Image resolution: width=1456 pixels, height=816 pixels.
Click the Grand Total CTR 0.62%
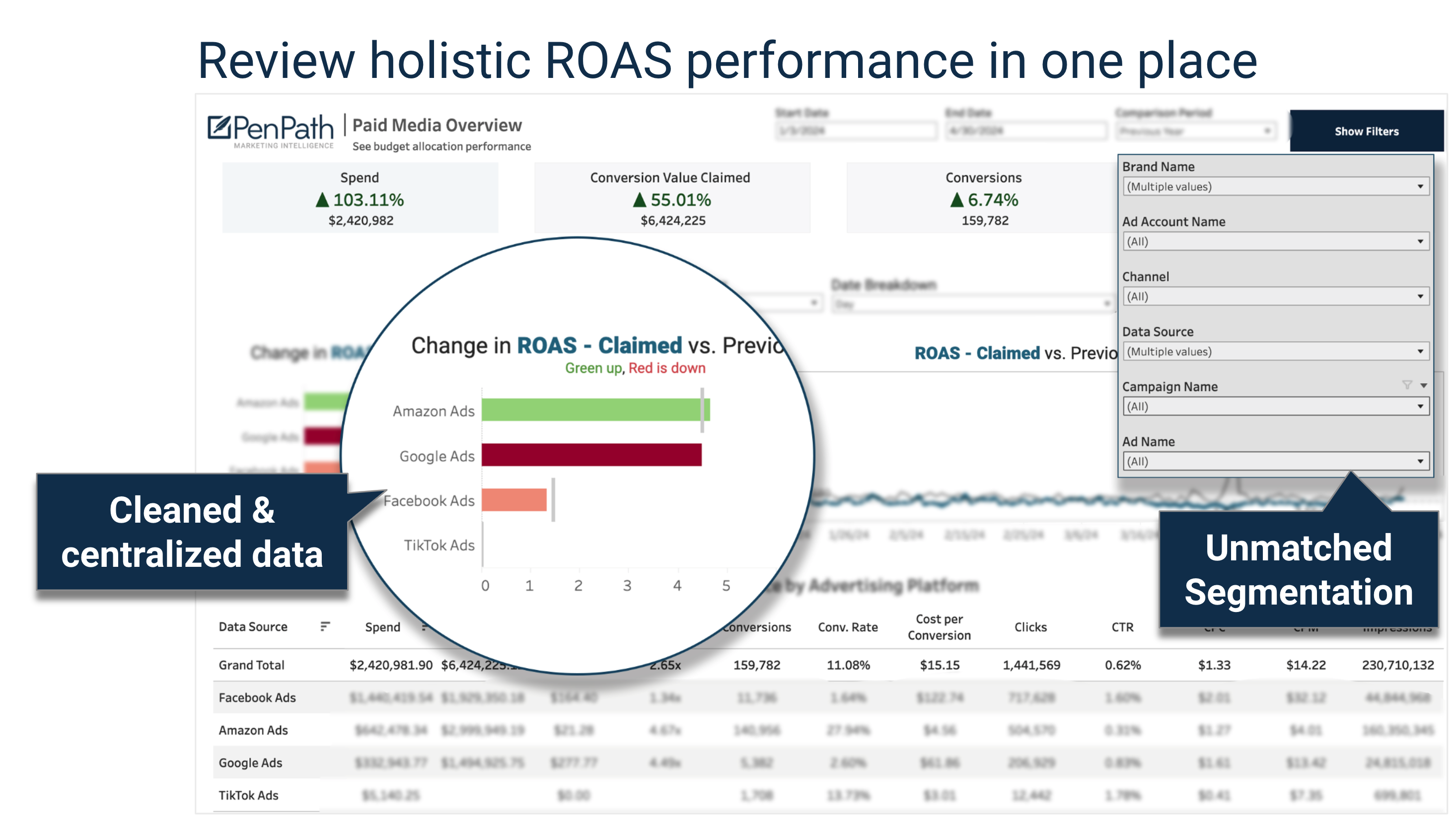click(x=1123, y=665)
